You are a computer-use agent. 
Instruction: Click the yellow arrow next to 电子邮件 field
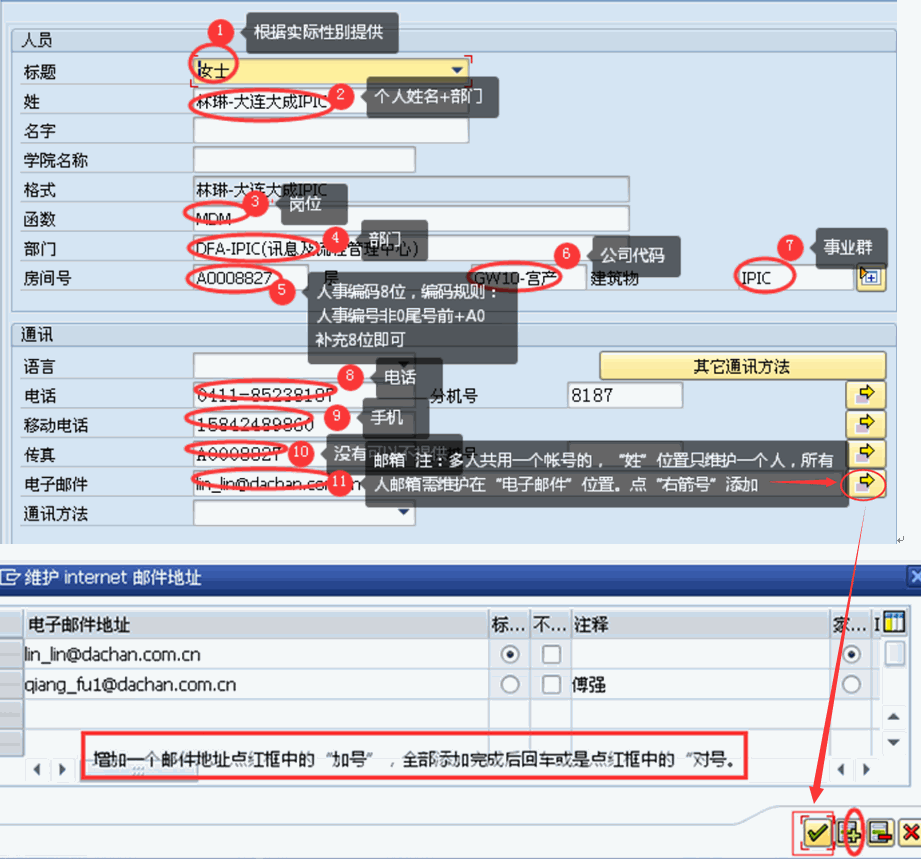tap(865, 483)
